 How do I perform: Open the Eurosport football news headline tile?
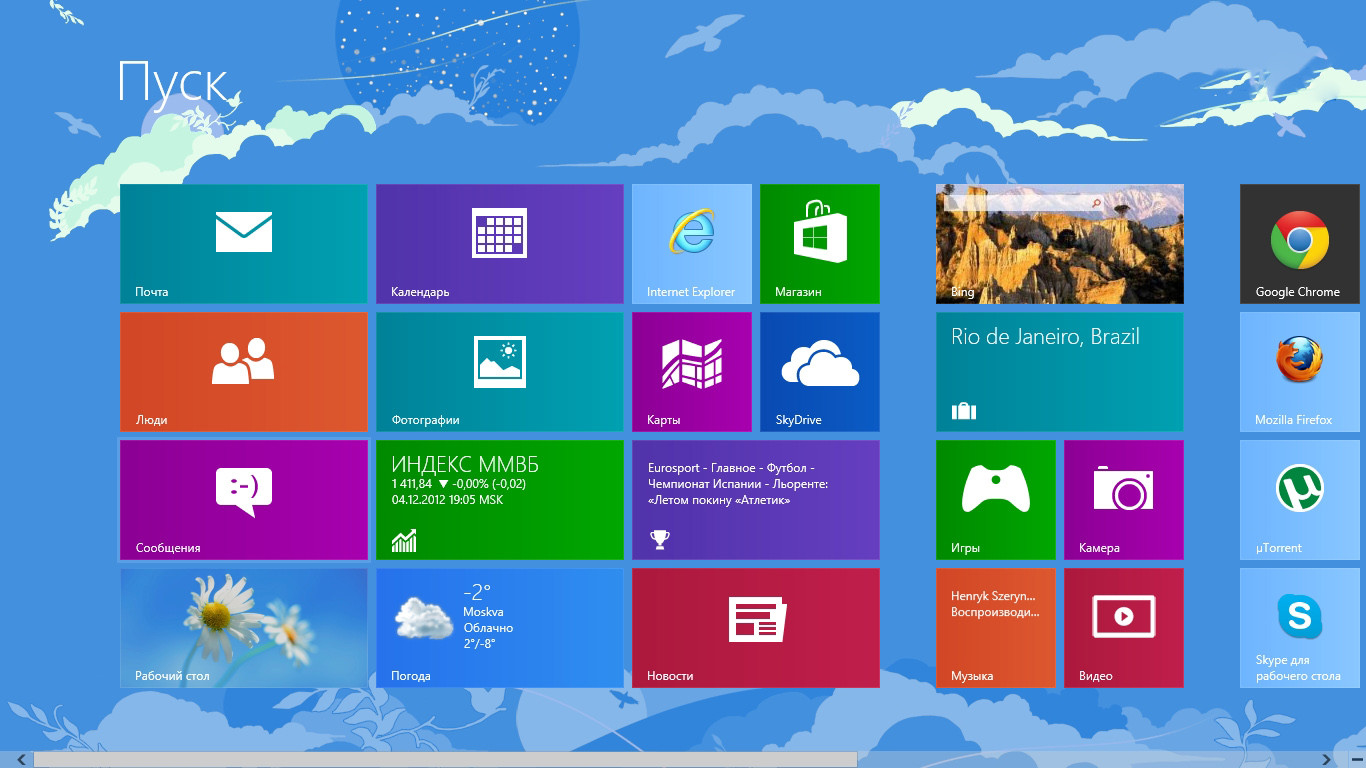click(x=755, y=499)
